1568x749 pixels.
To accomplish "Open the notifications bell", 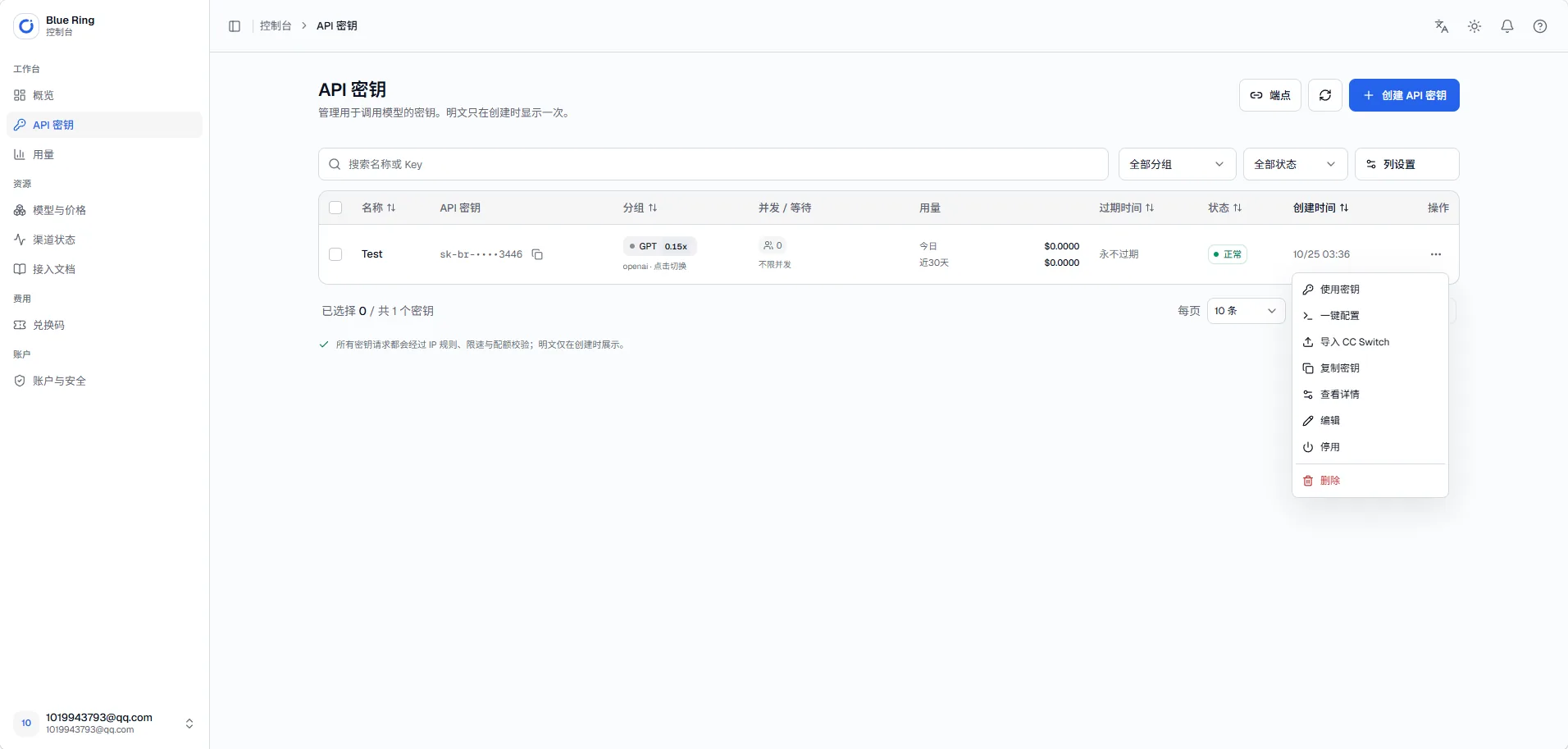I will [1507, 26].
